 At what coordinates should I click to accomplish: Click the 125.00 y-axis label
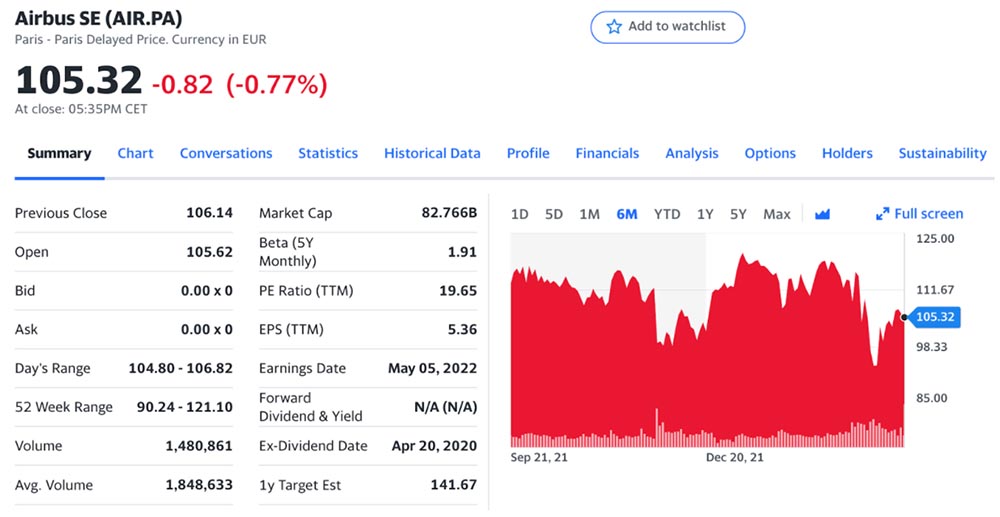935,239
